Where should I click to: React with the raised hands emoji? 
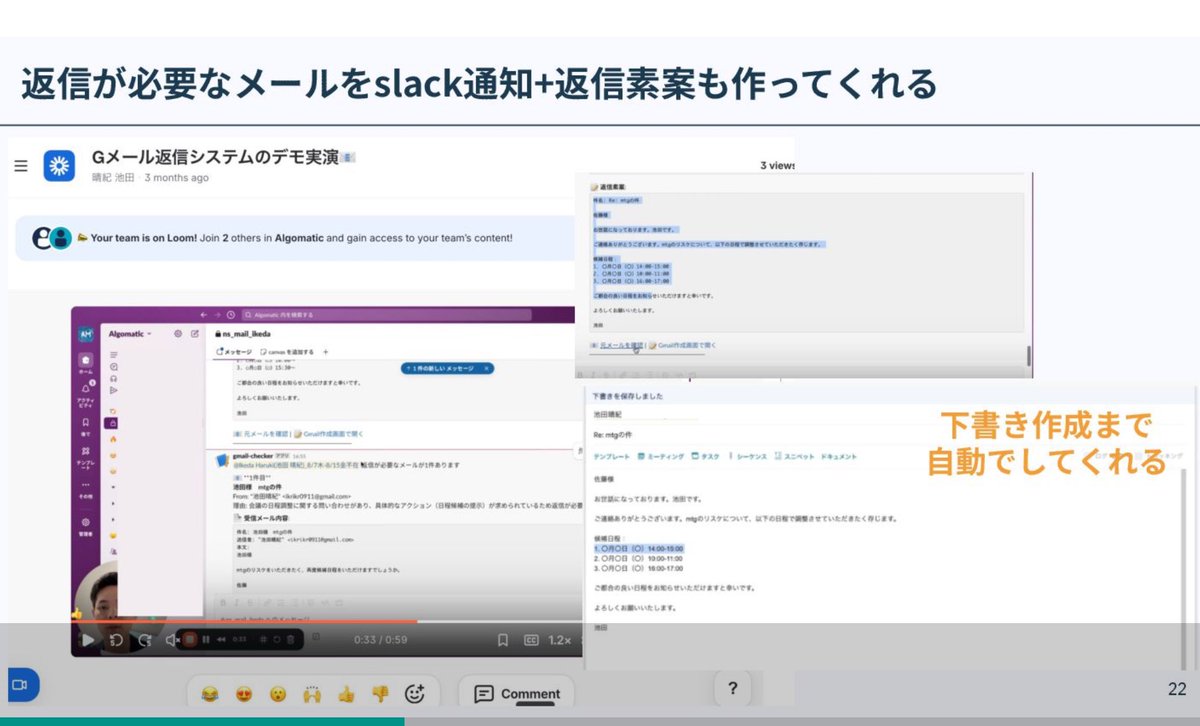pyautogui.click(x=312, y=693)
